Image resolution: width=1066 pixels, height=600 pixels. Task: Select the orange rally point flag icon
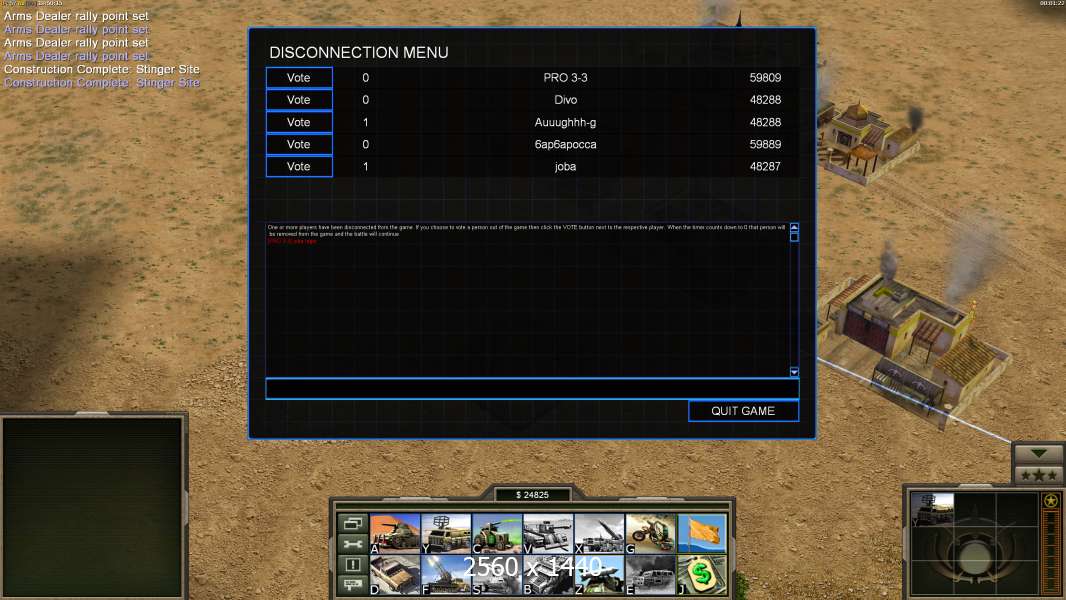[702, 533]
